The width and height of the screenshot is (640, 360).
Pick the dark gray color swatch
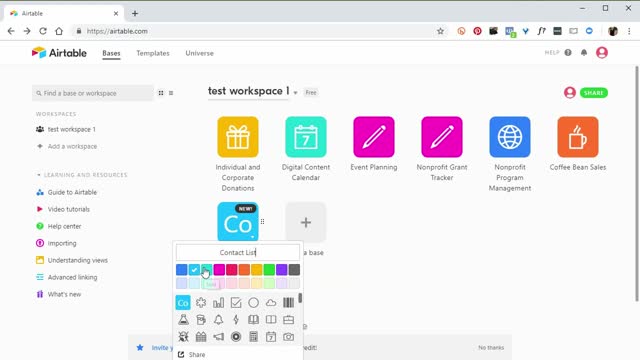pyautogui.click(x=294, y=269)
